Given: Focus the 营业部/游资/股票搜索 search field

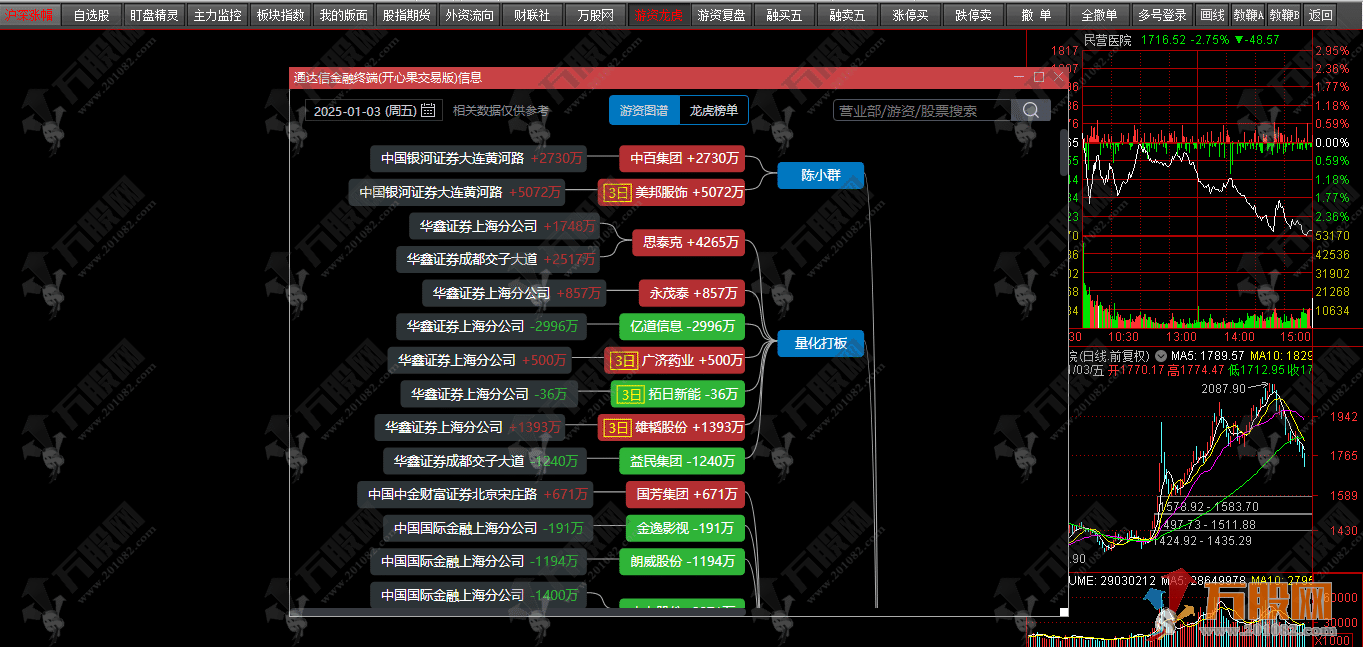Looking at the screenshot, I should tap(922, 110).
